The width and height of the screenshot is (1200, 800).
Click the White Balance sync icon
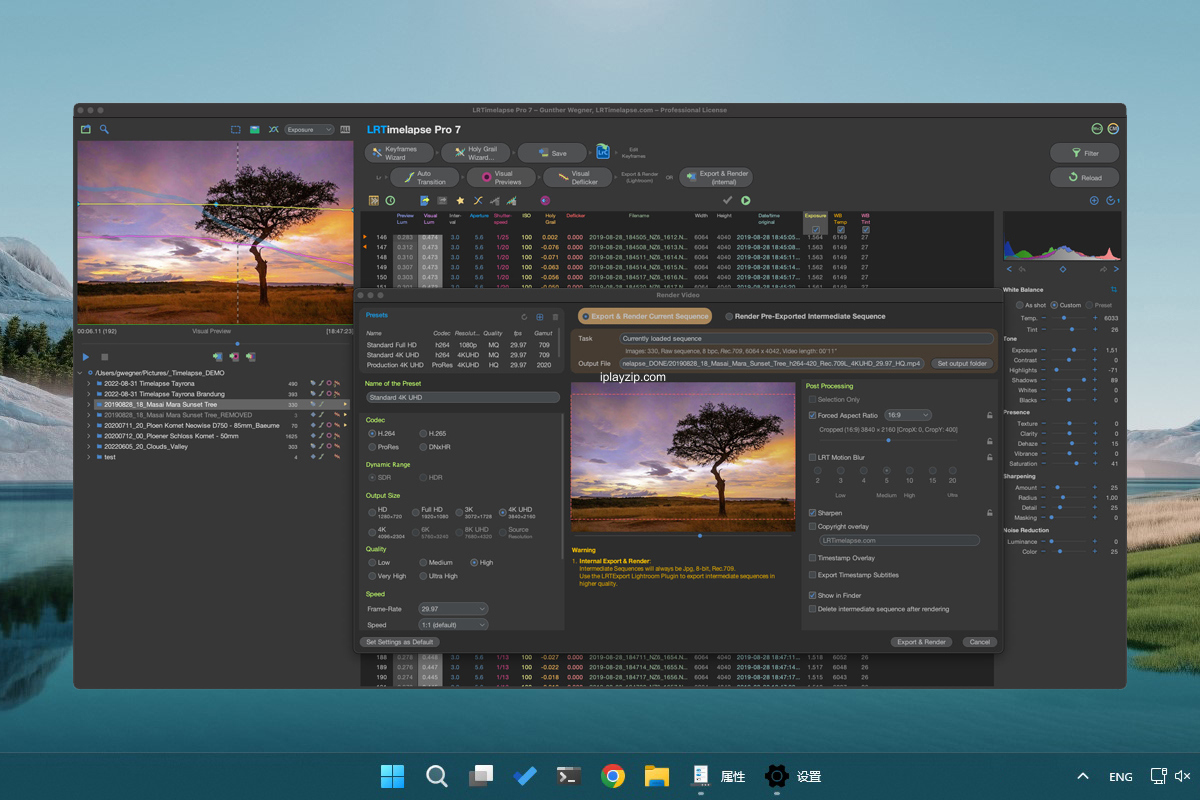click(x=1113, y=290)
